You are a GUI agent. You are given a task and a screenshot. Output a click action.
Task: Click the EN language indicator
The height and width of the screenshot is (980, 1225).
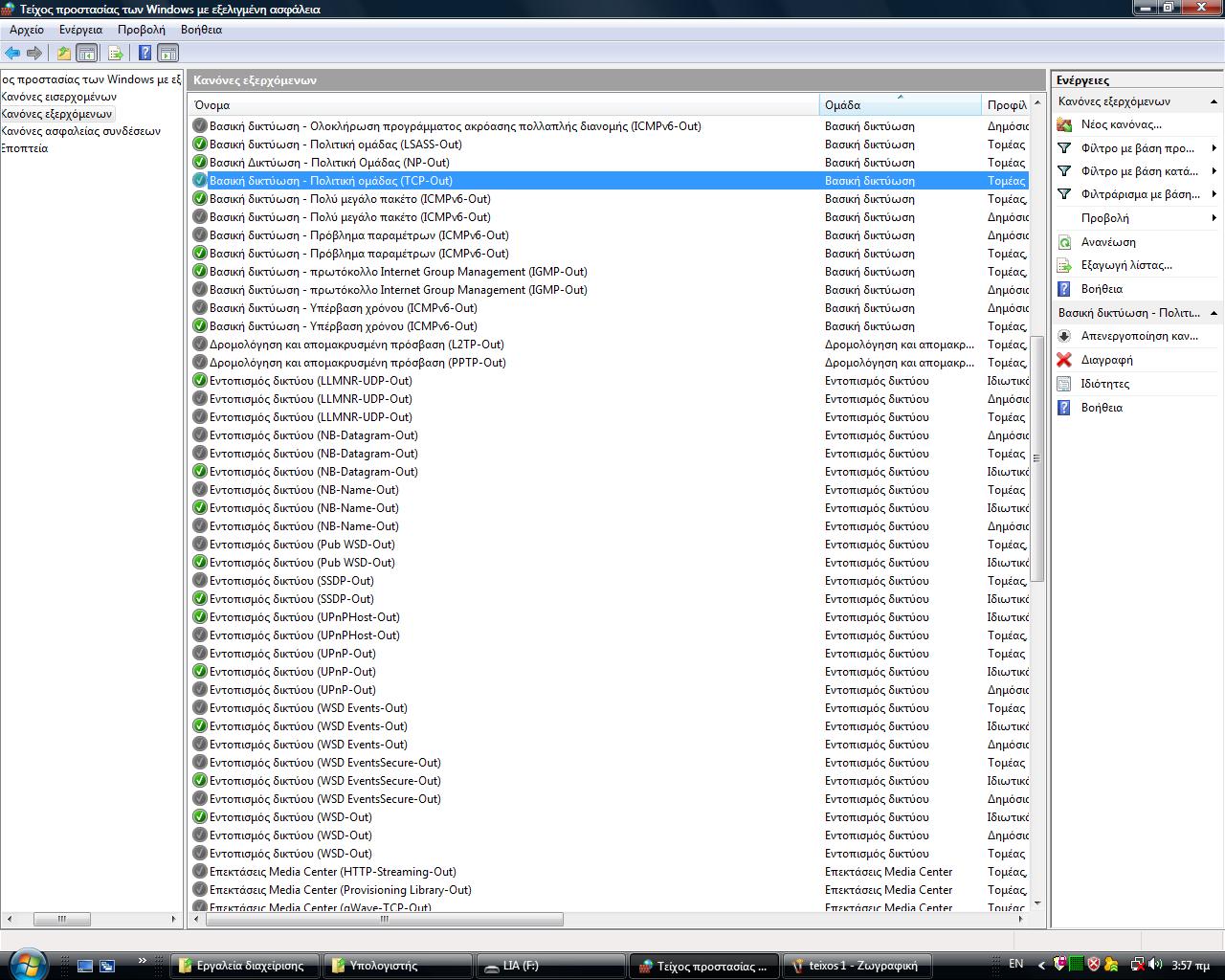1016,964
